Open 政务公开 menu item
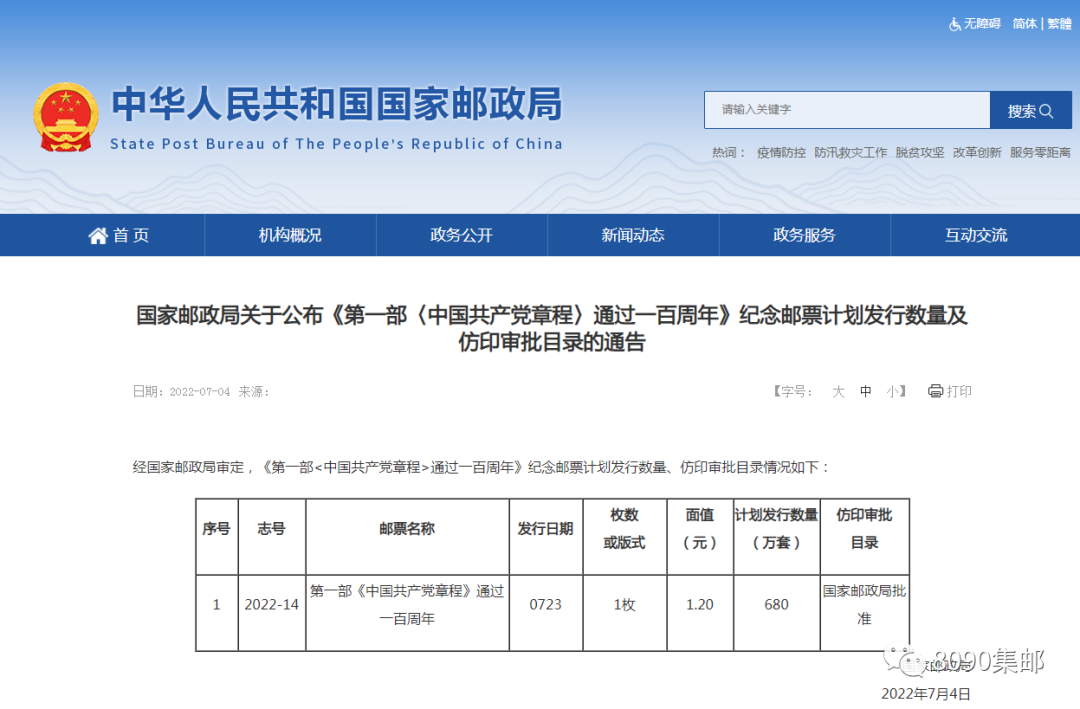This screenshot has width=1080, height=709. click(461, 236)
